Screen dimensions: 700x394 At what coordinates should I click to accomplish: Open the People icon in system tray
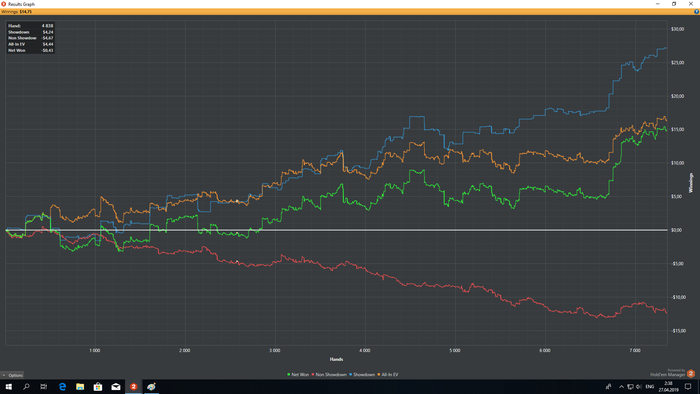point(608,387)
